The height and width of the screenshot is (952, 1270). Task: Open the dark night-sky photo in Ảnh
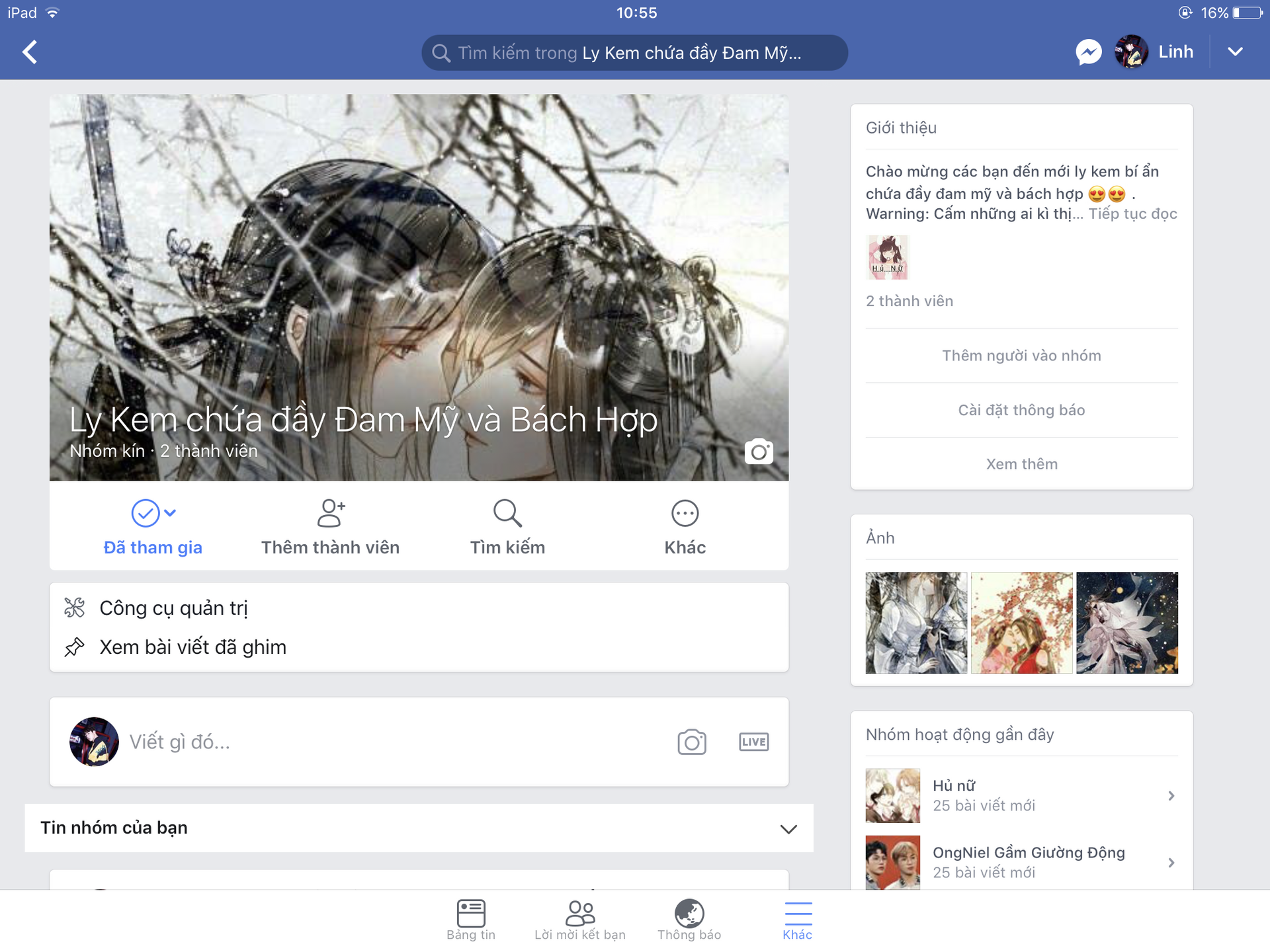pos(1127,623)
